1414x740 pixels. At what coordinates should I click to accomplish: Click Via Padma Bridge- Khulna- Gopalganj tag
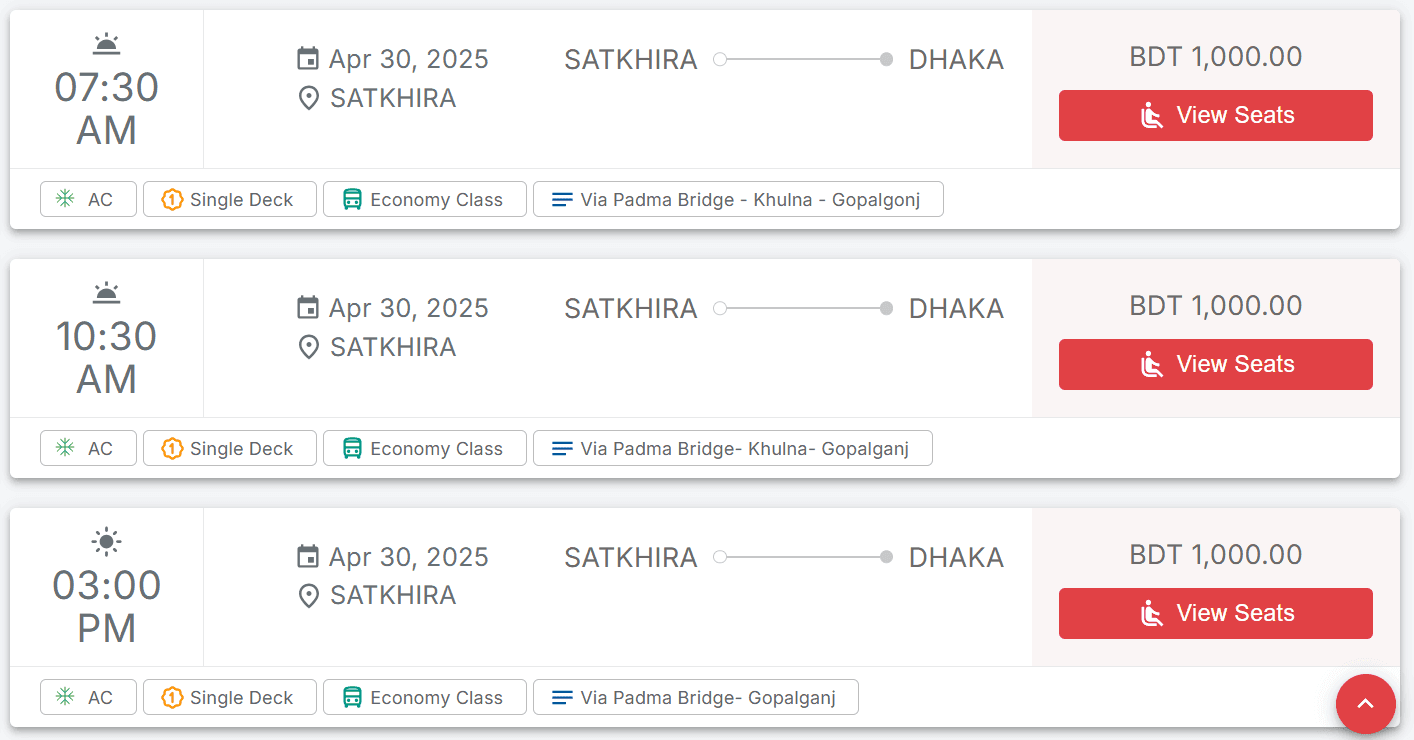732,448
